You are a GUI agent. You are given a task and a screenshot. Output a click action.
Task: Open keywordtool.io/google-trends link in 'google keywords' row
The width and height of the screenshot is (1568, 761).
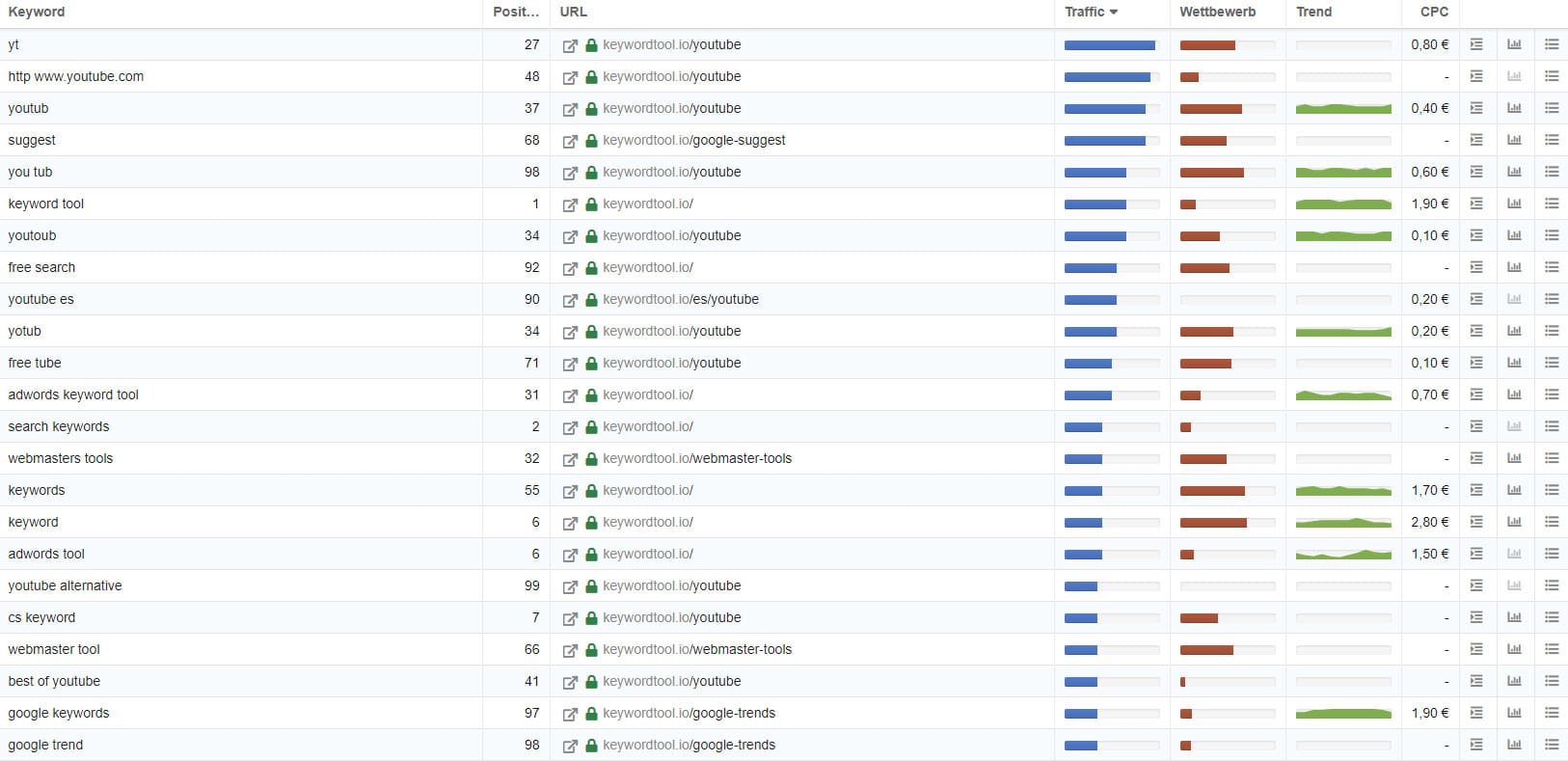[x=689, y=713]
